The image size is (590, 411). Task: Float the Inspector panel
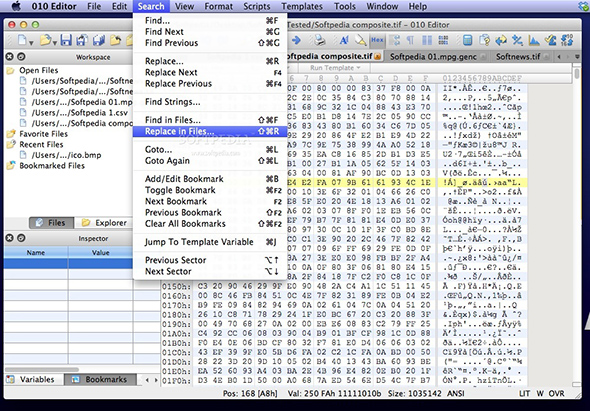coord(21,238)
